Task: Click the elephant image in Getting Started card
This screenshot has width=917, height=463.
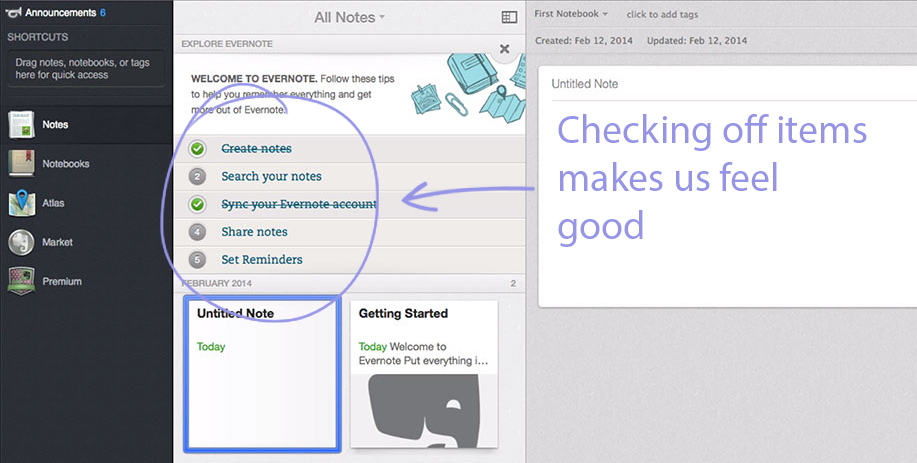Action: (x=424, y=410)
